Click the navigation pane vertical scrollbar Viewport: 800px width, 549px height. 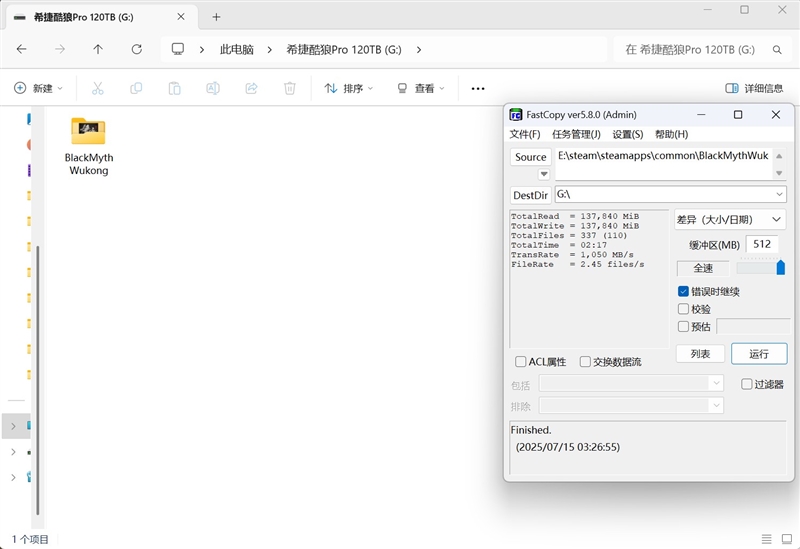point(37,380)
